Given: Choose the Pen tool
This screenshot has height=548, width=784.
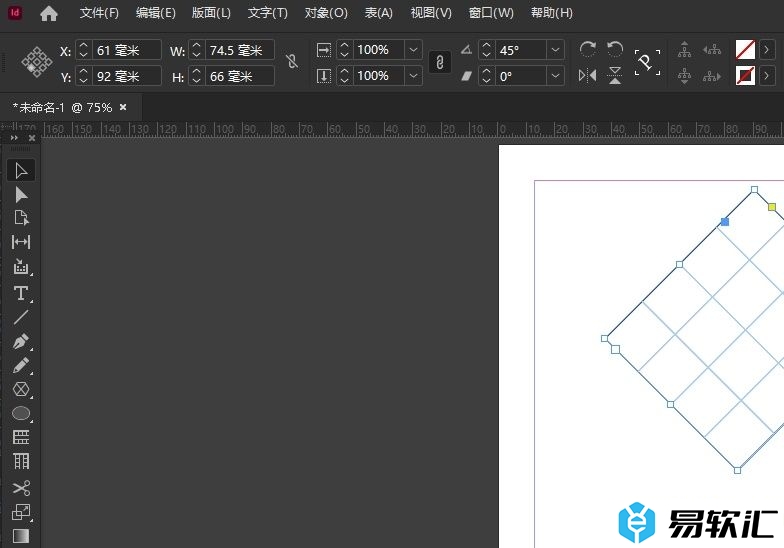Looking at the screenshot, I should pyautogui.click(x=21, y=342).
